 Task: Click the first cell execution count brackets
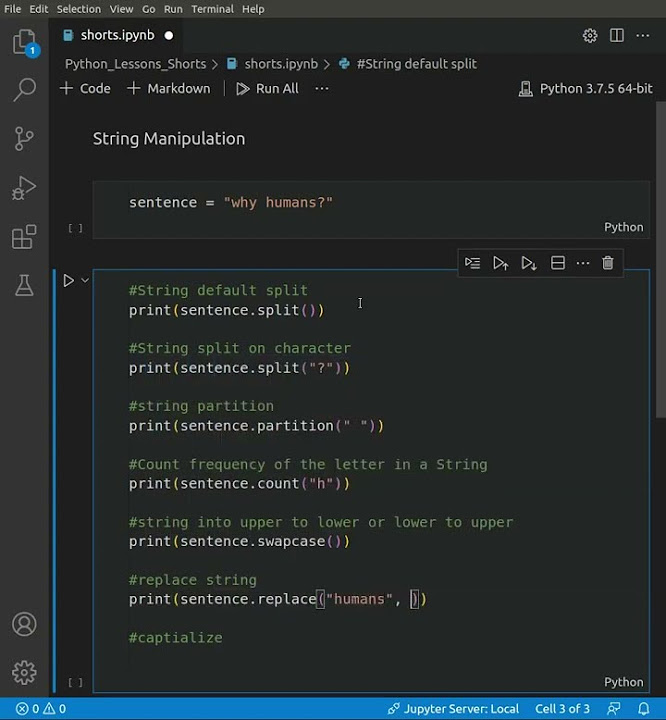click(76, 228)
